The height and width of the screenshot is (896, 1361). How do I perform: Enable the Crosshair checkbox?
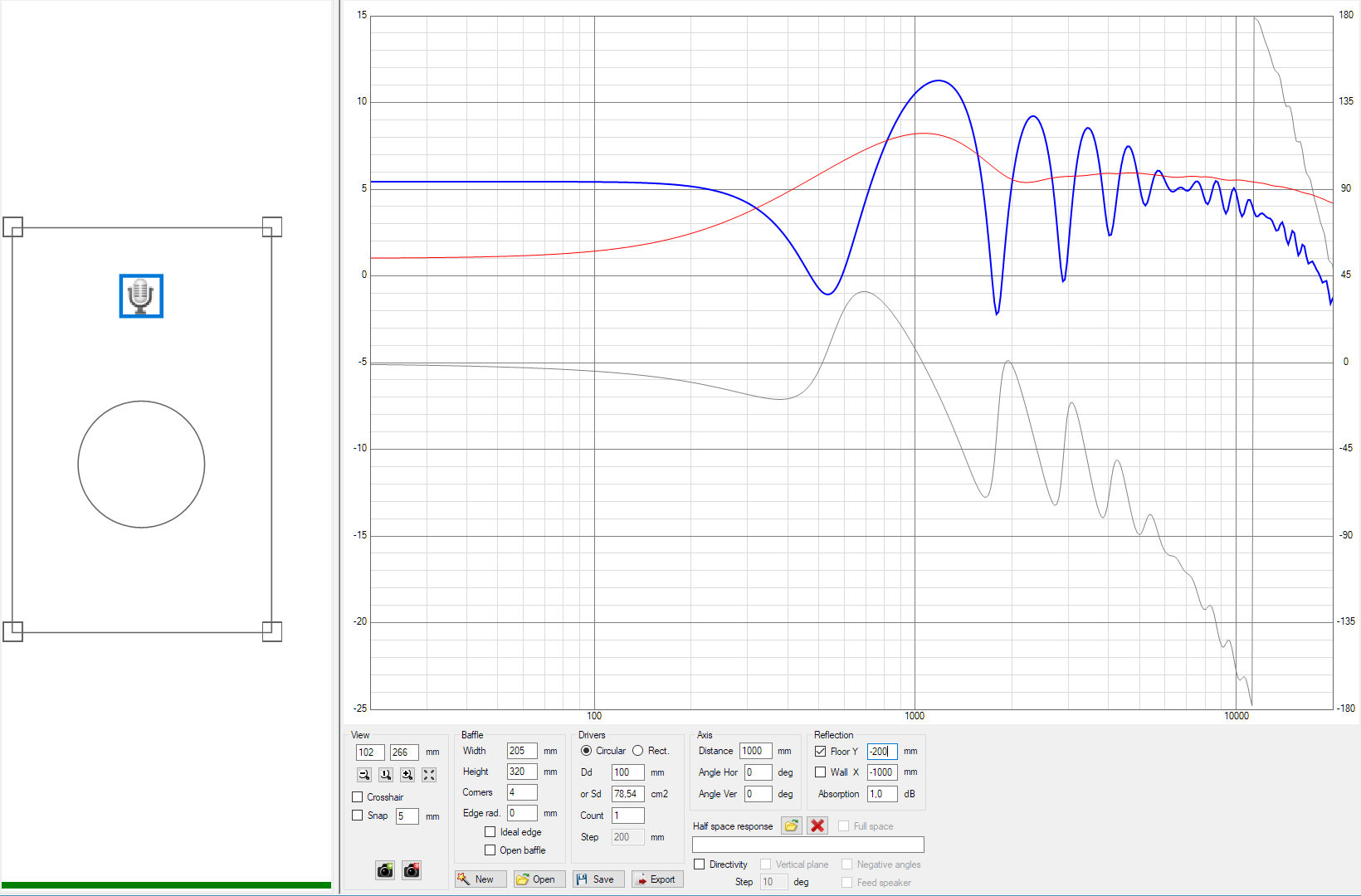pos(358,797)
